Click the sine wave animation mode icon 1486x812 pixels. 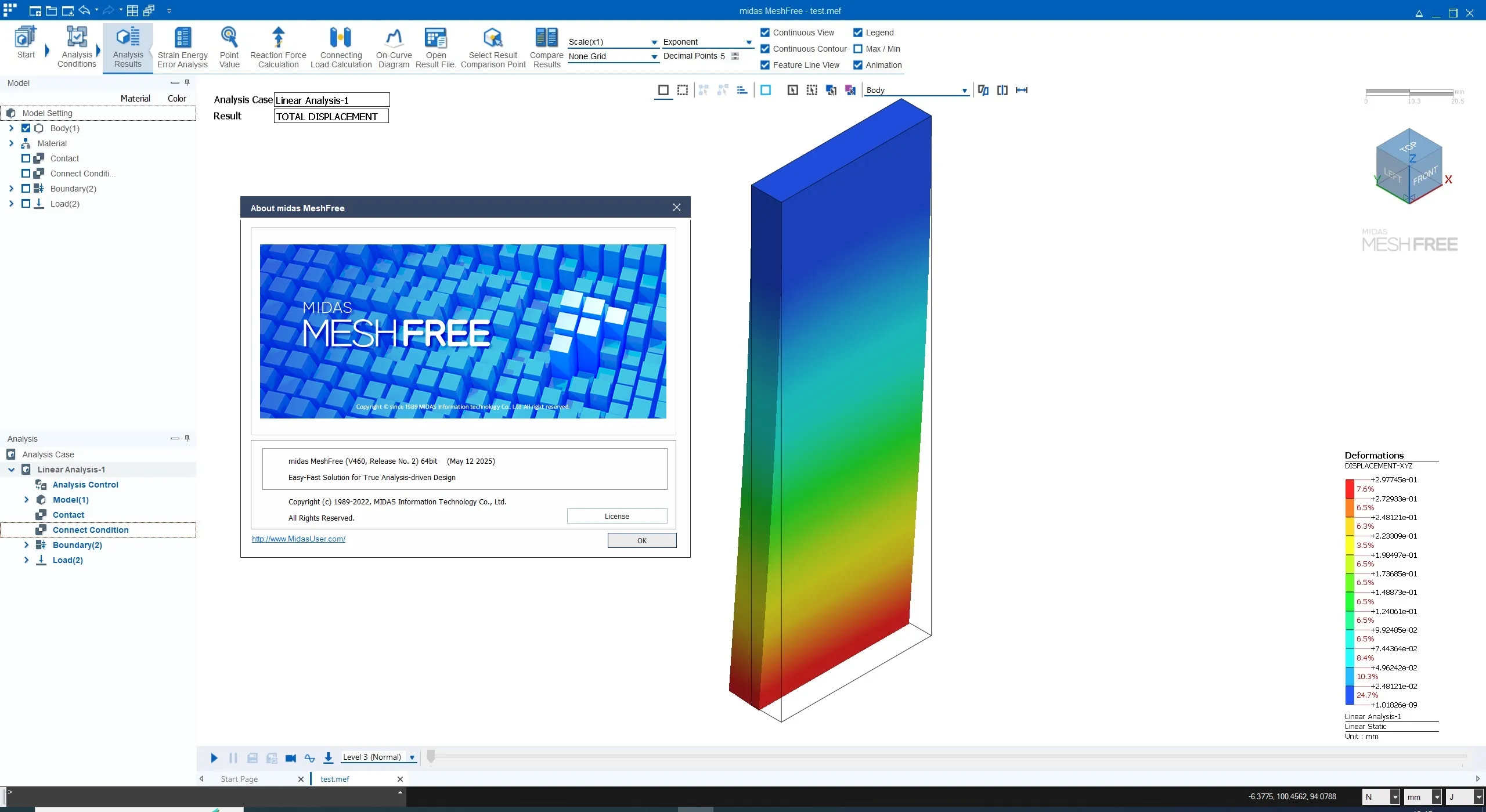(309, 758)
